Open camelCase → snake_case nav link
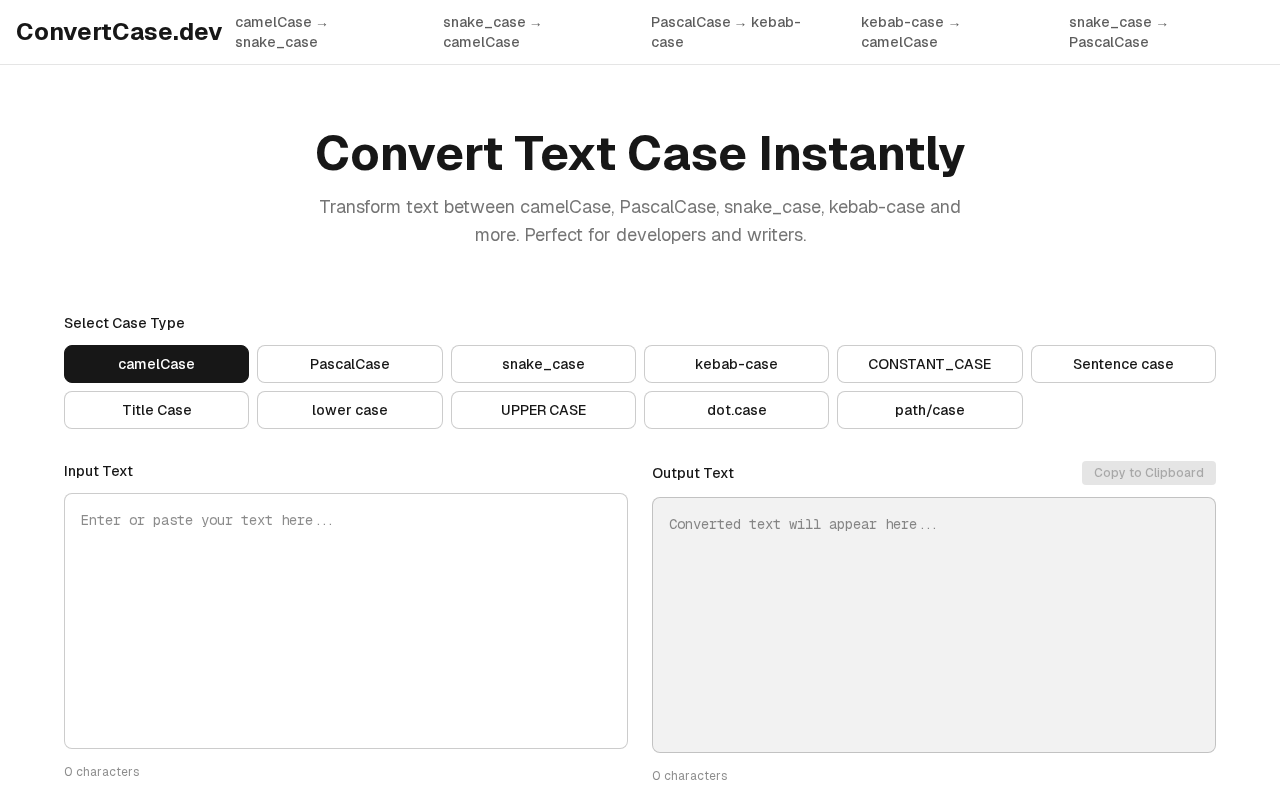1280x800 pixels. [282, 32]
